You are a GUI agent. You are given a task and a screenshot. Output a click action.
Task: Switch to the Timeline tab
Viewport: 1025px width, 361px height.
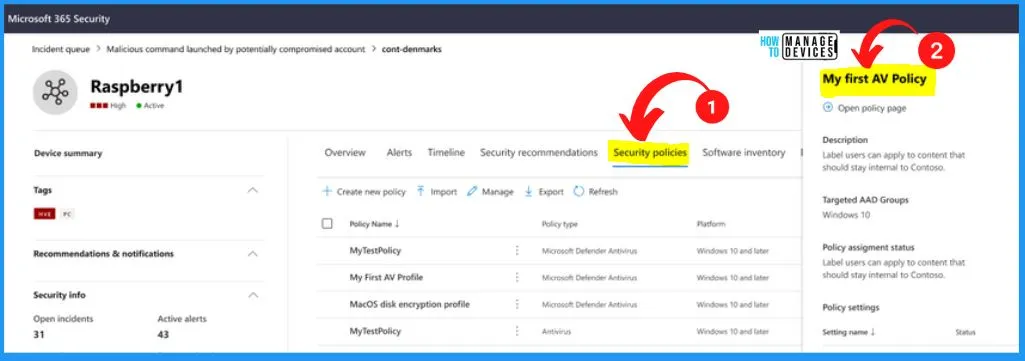pyautogui.click(x=446, y=152)
